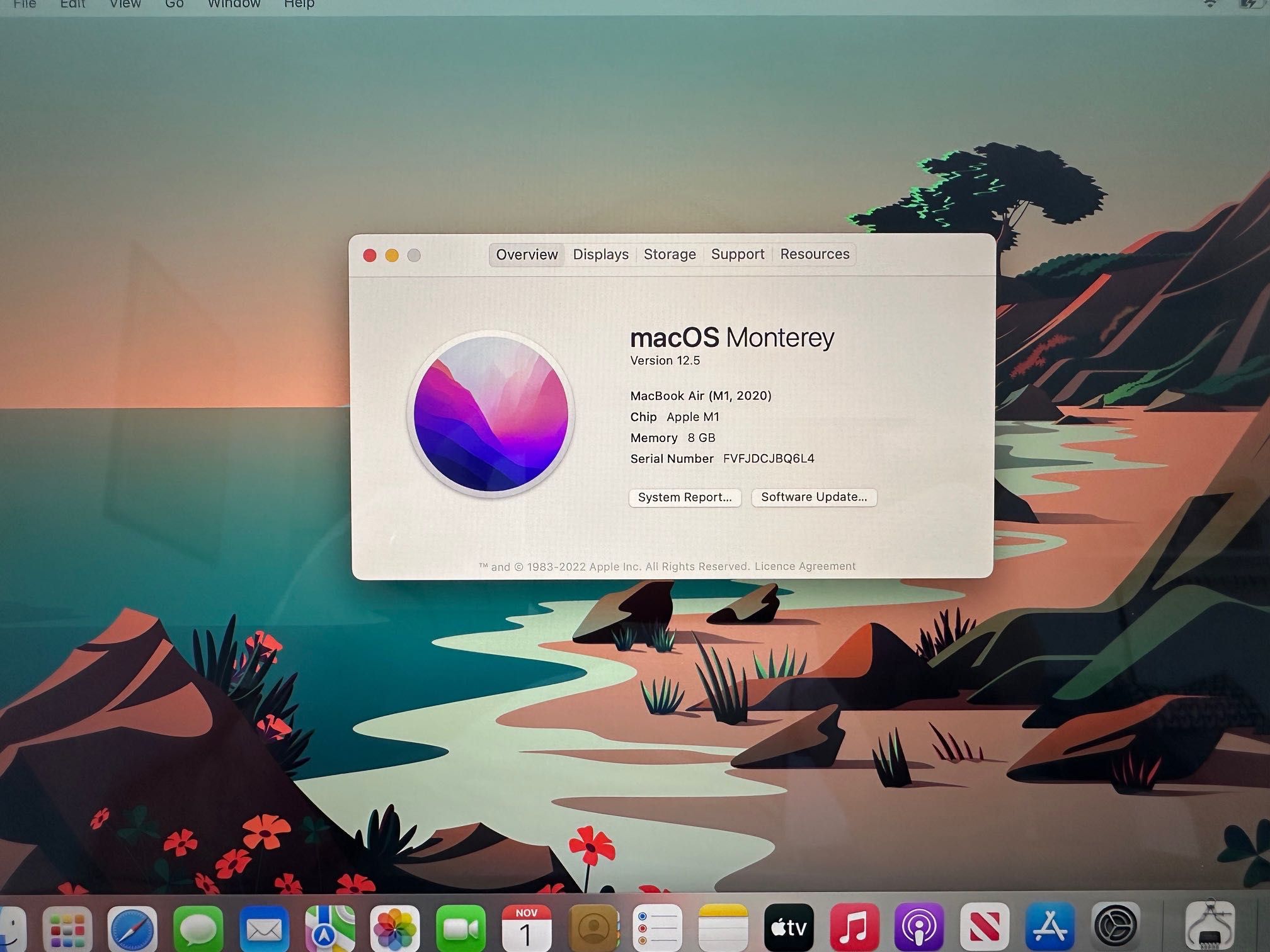Open the Licence Agreement link
Screen dimensions: 1270x952
pyautogui.click(x=805, y=566)
